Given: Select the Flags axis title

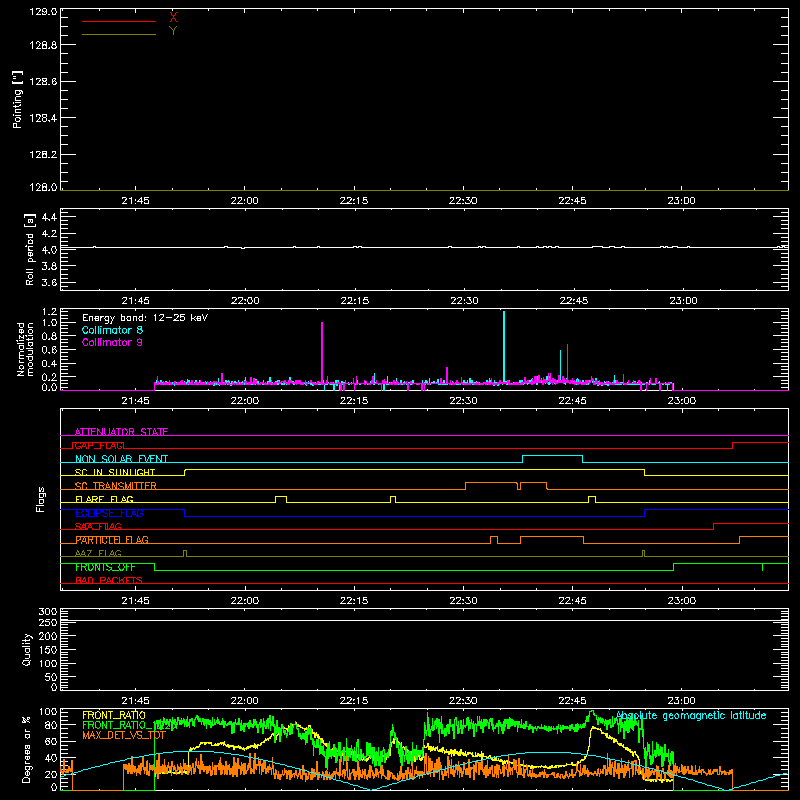Looking at the screenshot, I should (x=40, y=499).
